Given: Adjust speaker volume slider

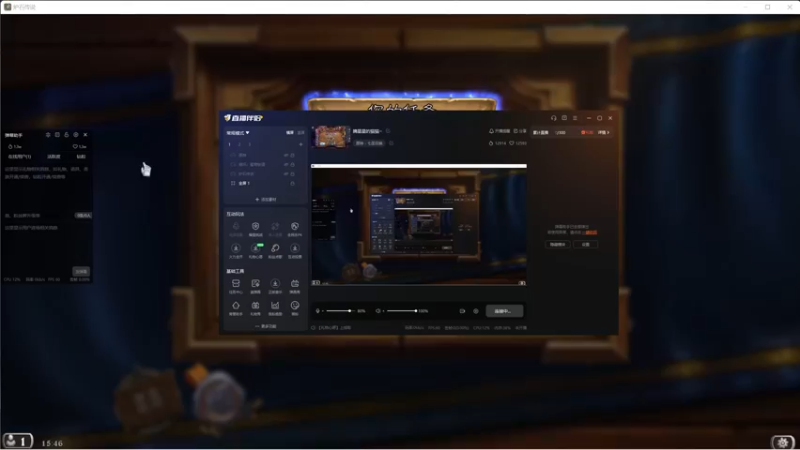Looking at the screenshot, I should (x=402, y=311).
